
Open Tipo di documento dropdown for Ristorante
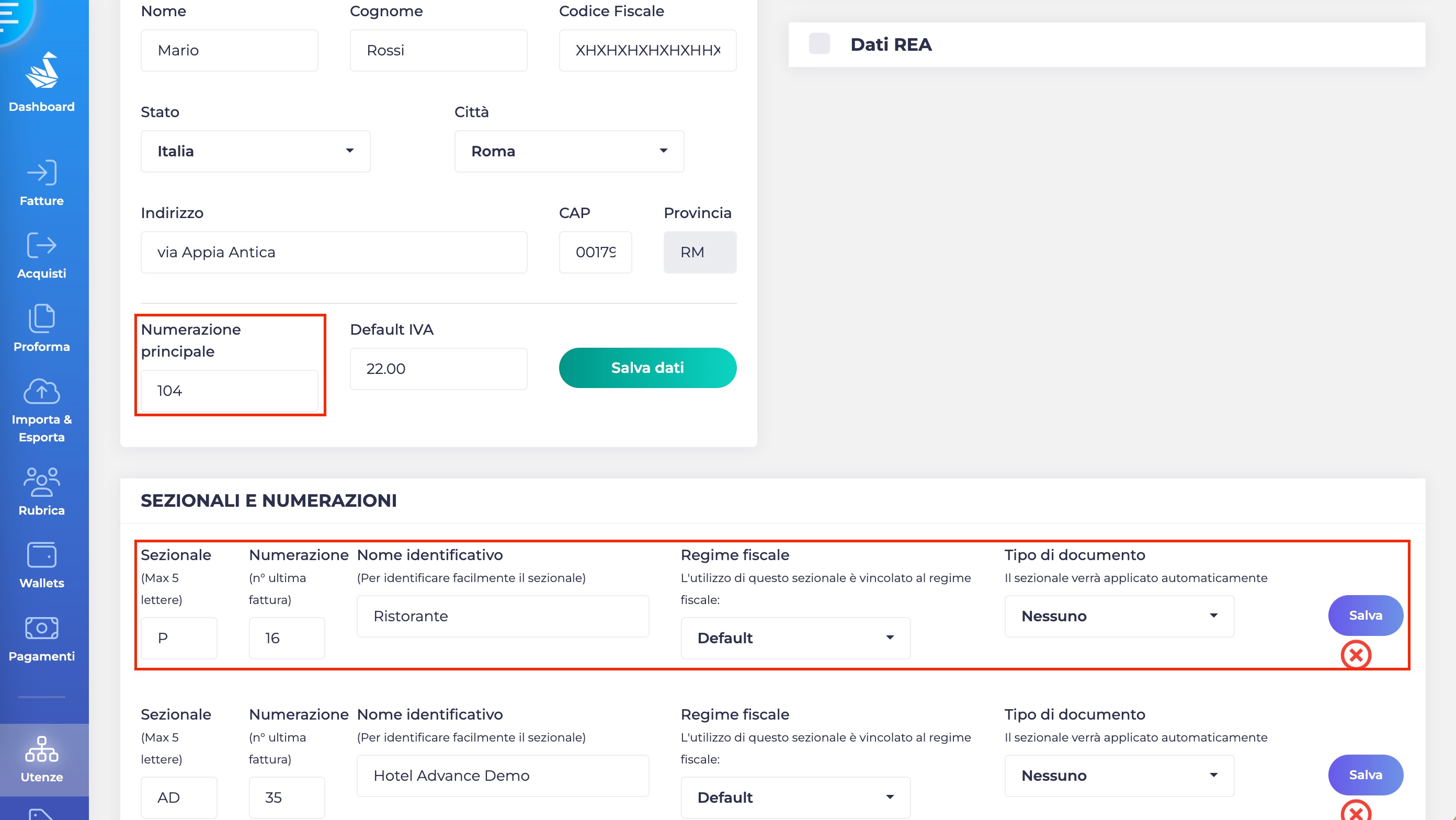(1119, 616)
